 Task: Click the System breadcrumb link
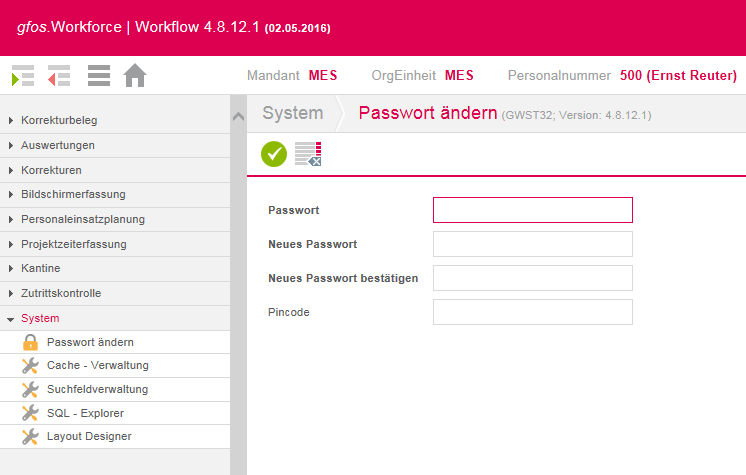pyautogui.click(x=293, y=113)
